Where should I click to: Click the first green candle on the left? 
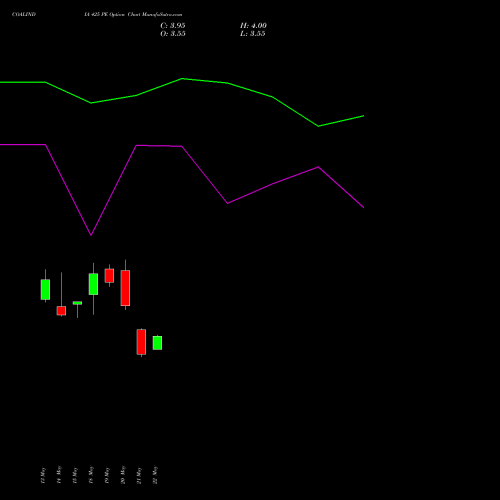pos(45,289)
